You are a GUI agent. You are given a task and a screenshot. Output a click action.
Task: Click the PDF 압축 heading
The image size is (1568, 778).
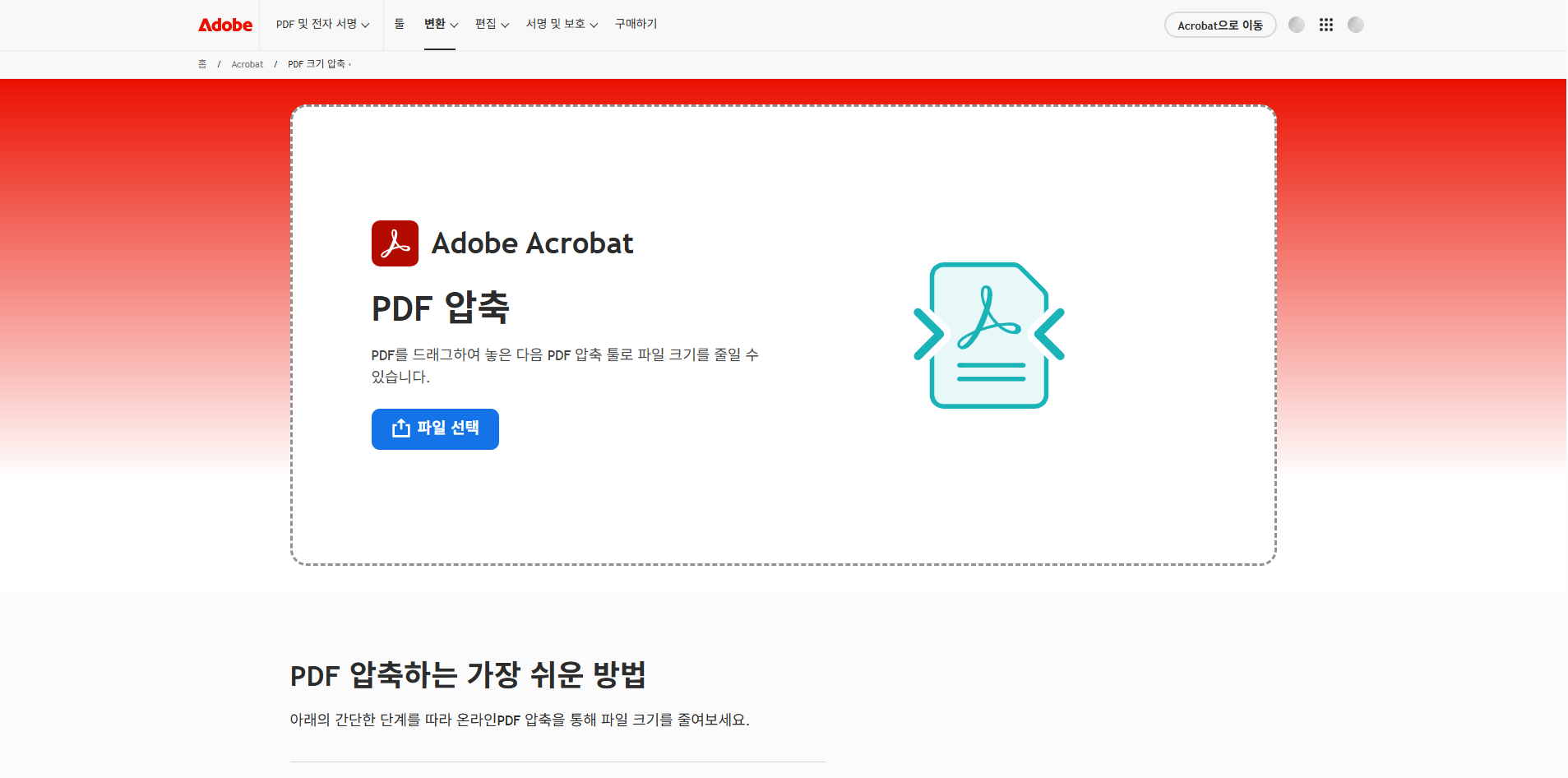click(x=441, y=308)
